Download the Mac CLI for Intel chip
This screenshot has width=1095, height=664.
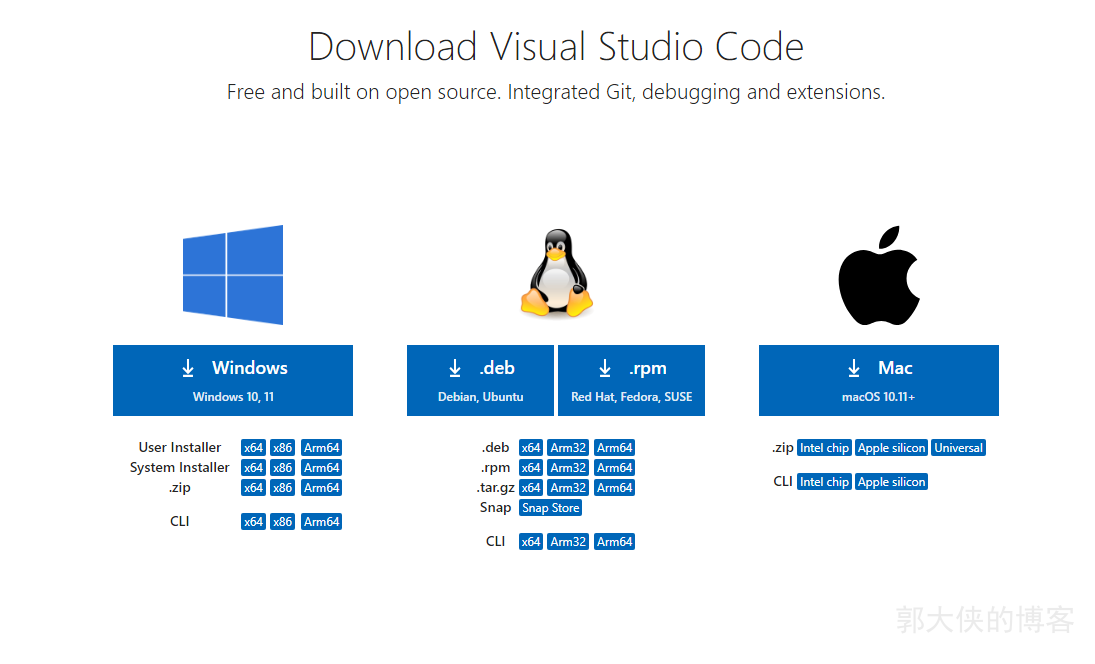point(824,482)
